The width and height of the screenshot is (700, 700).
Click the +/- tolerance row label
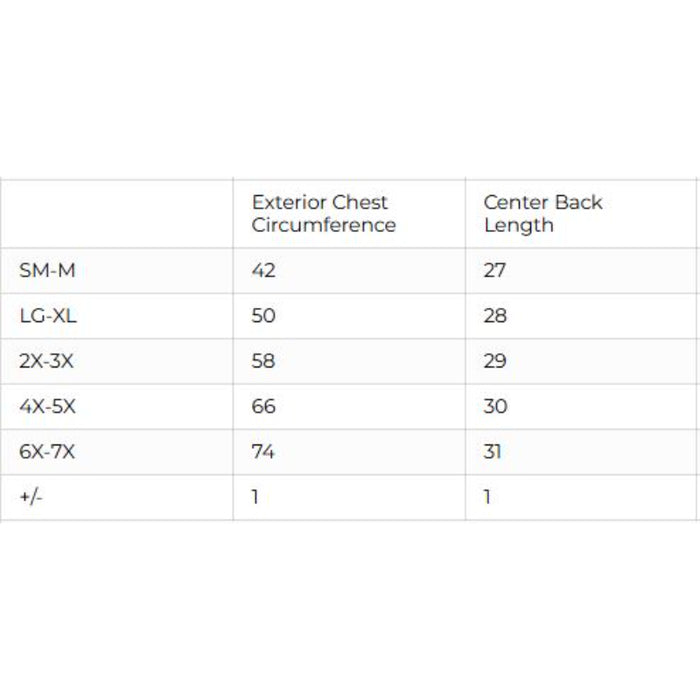pos(30,497)
